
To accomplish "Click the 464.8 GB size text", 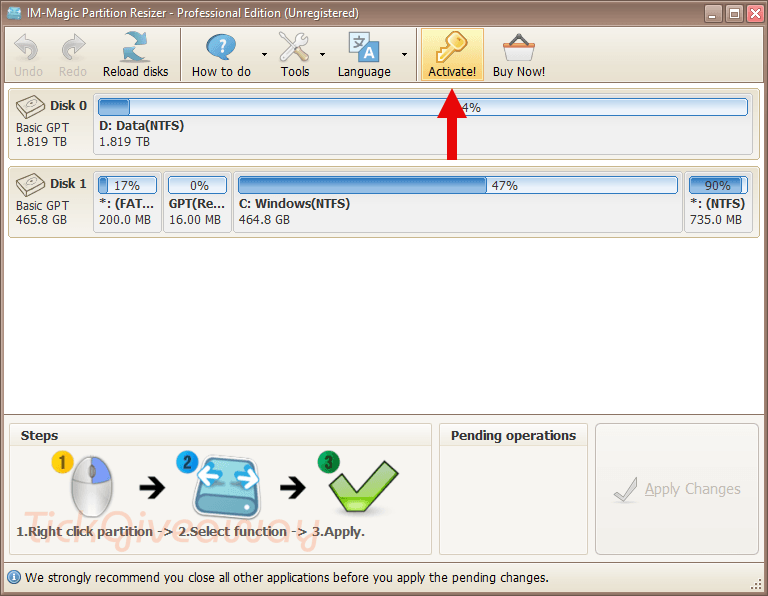I will (264, 220).
